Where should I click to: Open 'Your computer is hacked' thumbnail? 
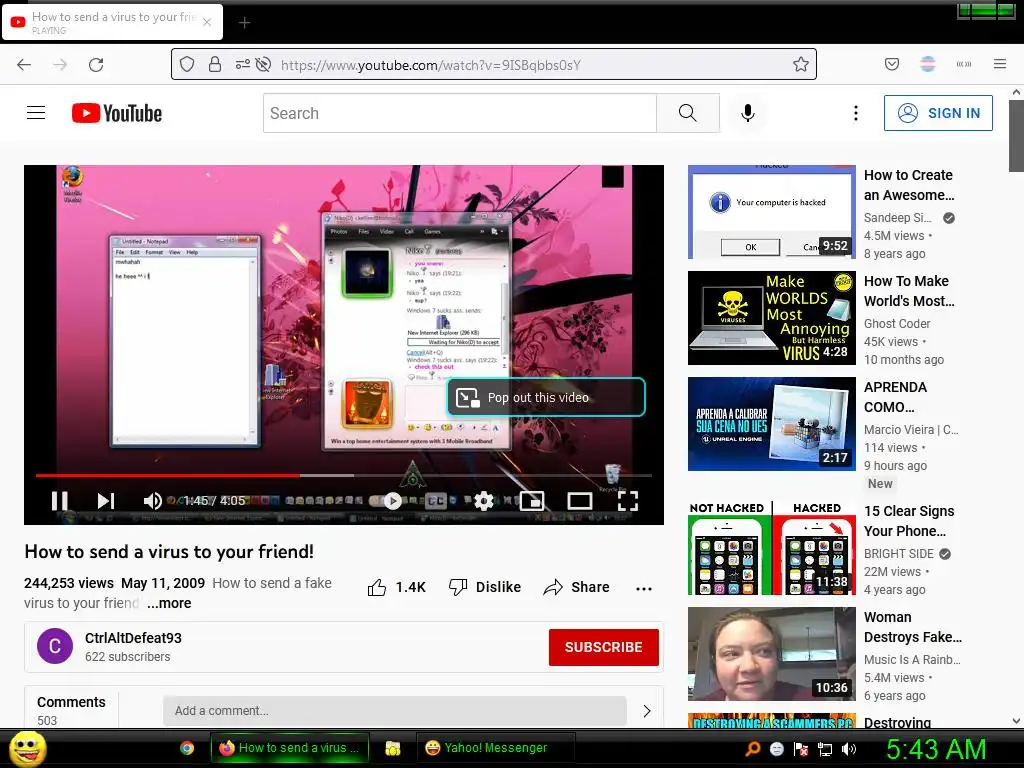(x=771, y=212)
